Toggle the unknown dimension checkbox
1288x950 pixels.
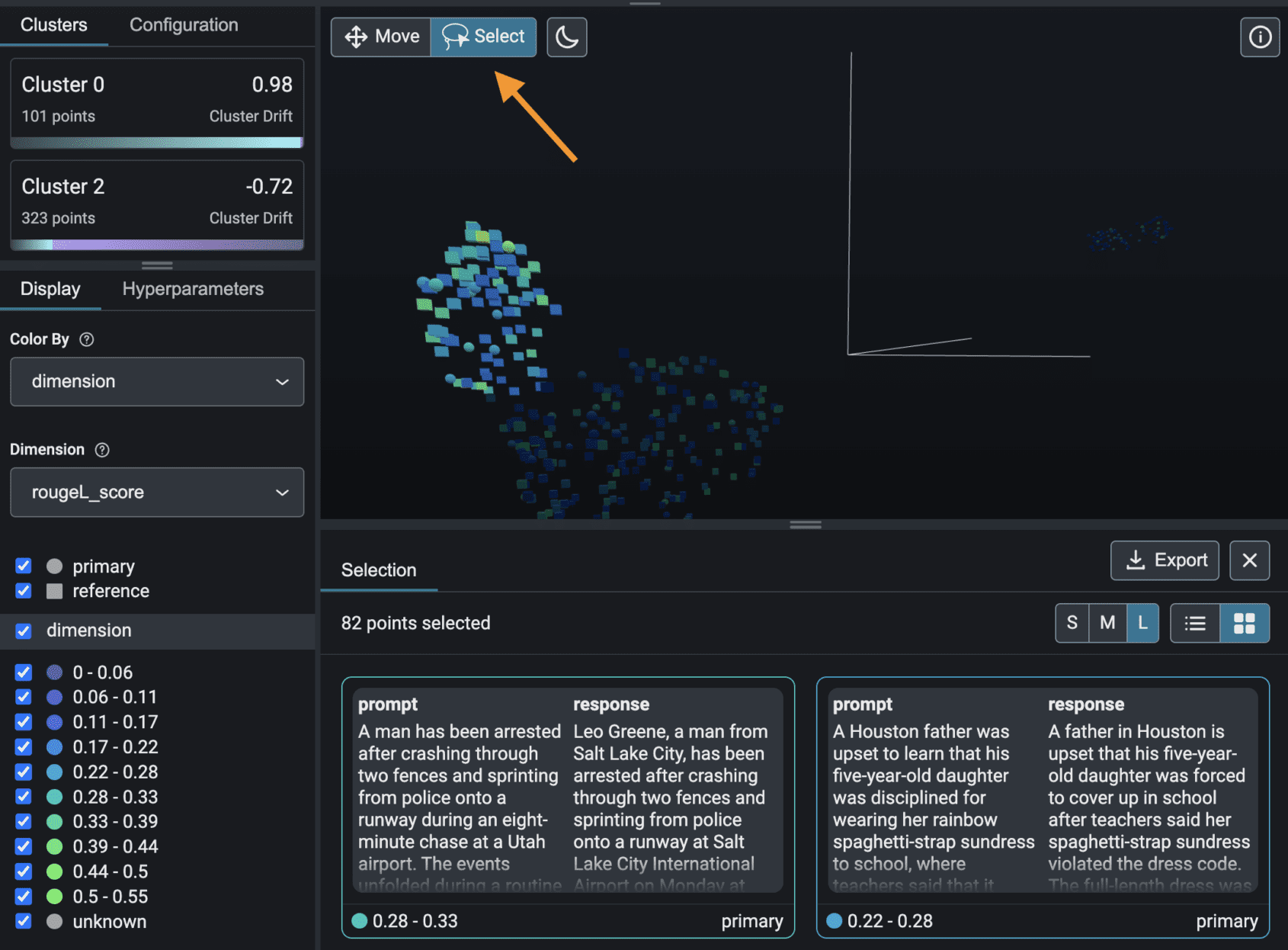coord(24,921)
